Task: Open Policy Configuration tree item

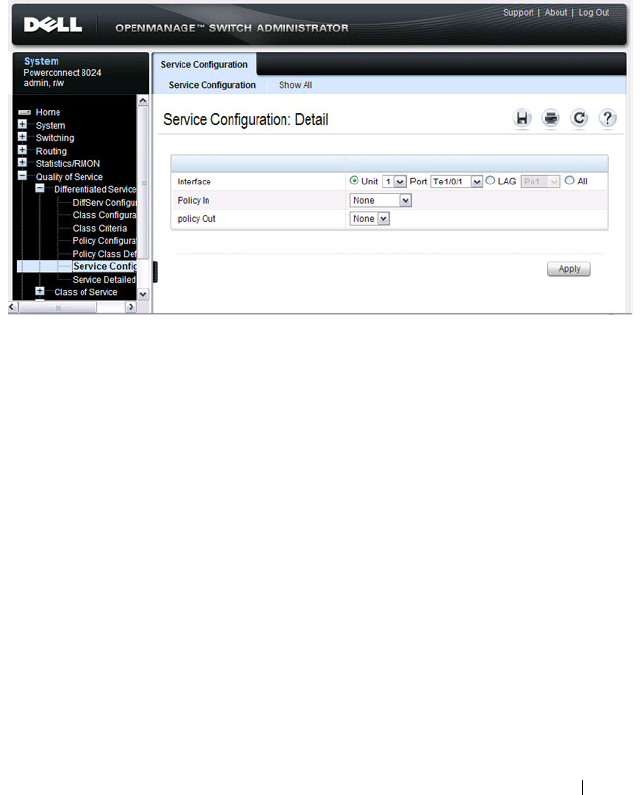Action: pos(104,241)
